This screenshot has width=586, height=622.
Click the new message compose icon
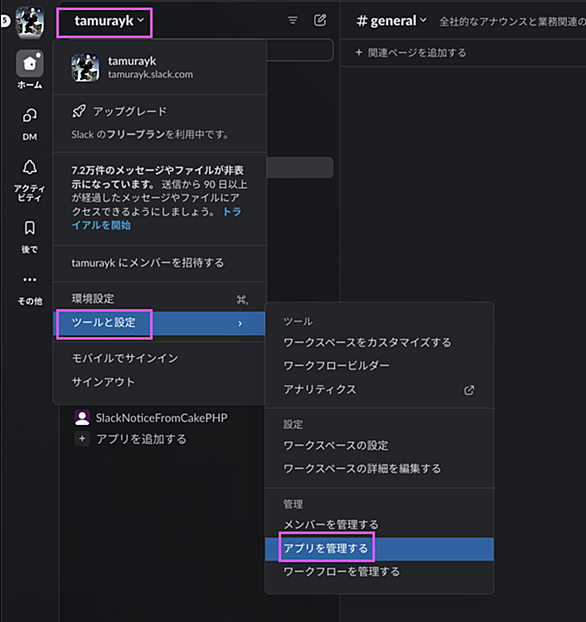pos(320,20)
